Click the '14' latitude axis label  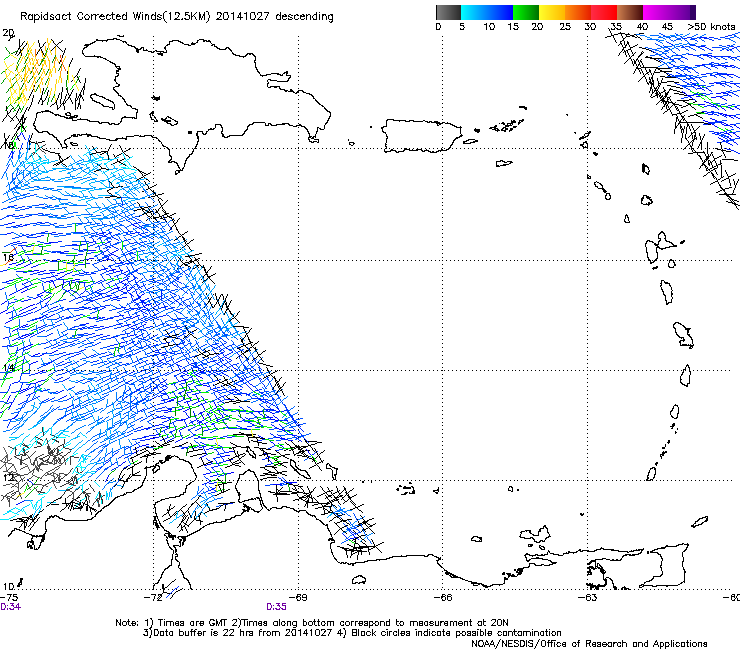[x=8, y=367]
